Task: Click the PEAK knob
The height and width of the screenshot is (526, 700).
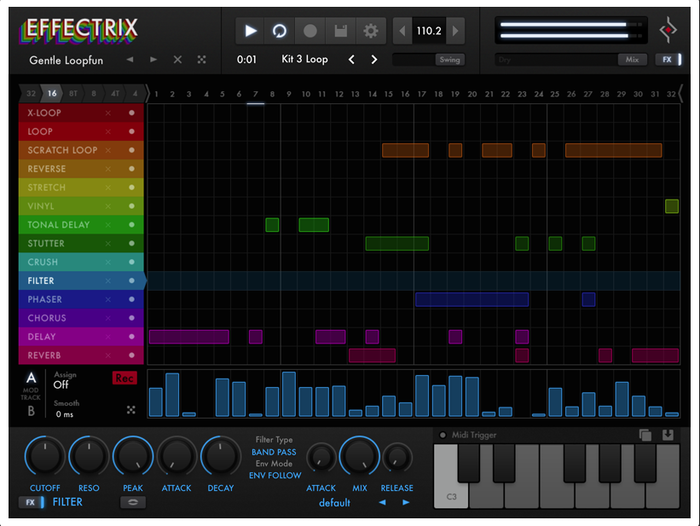Action: tap(133, 456)
